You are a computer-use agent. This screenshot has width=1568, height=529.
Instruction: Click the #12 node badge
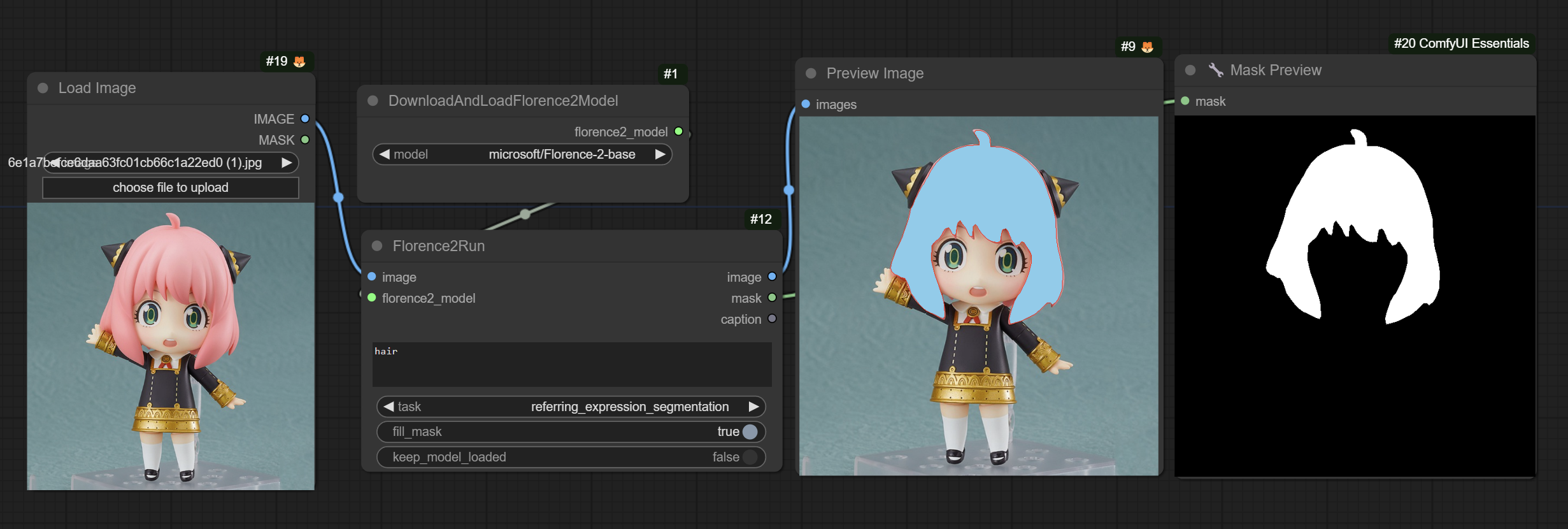(761, 219)
